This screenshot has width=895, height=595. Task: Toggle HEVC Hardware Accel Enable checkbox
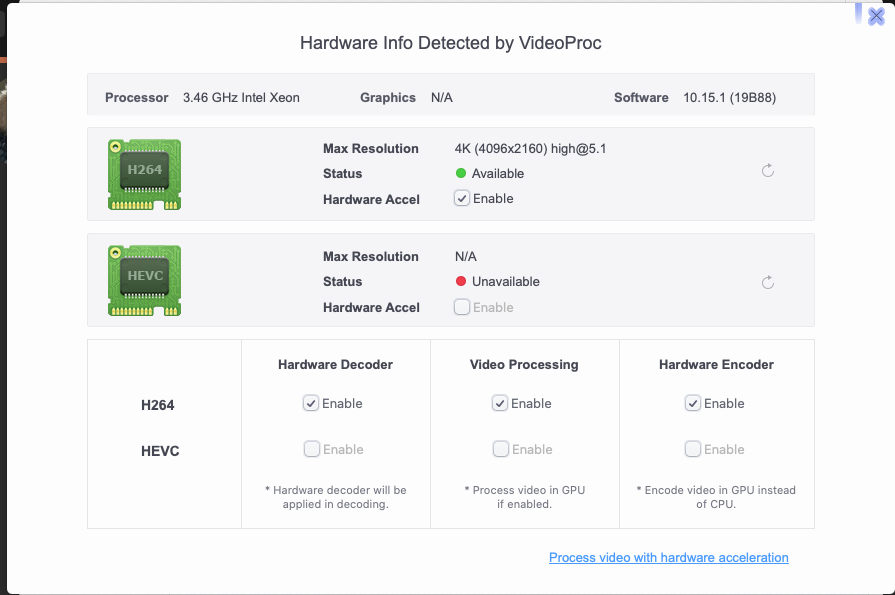pos(461,307)
